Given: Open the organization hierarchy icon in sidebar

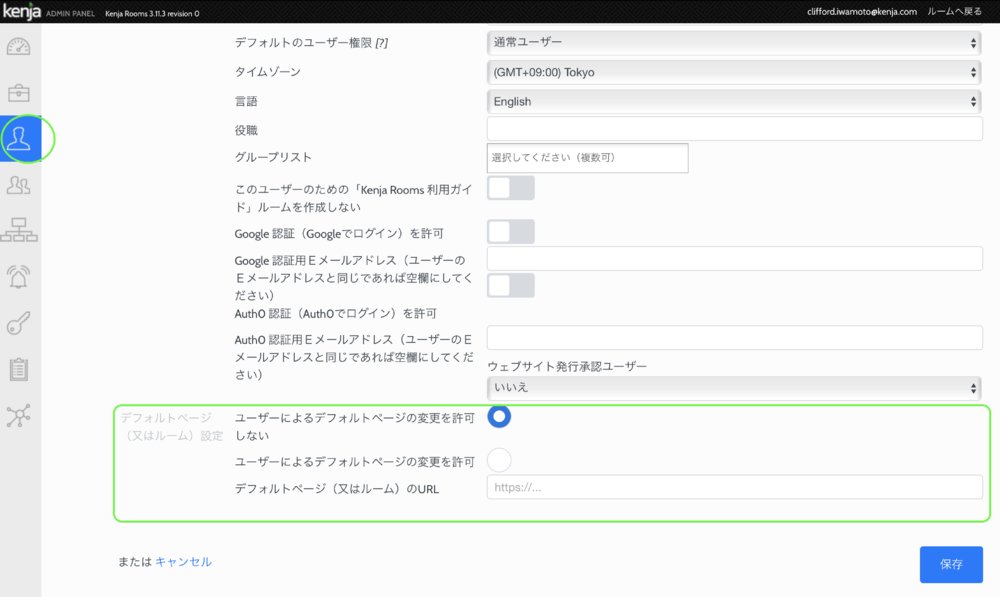Looking at the screenshot, I should [x=18, y=230].
